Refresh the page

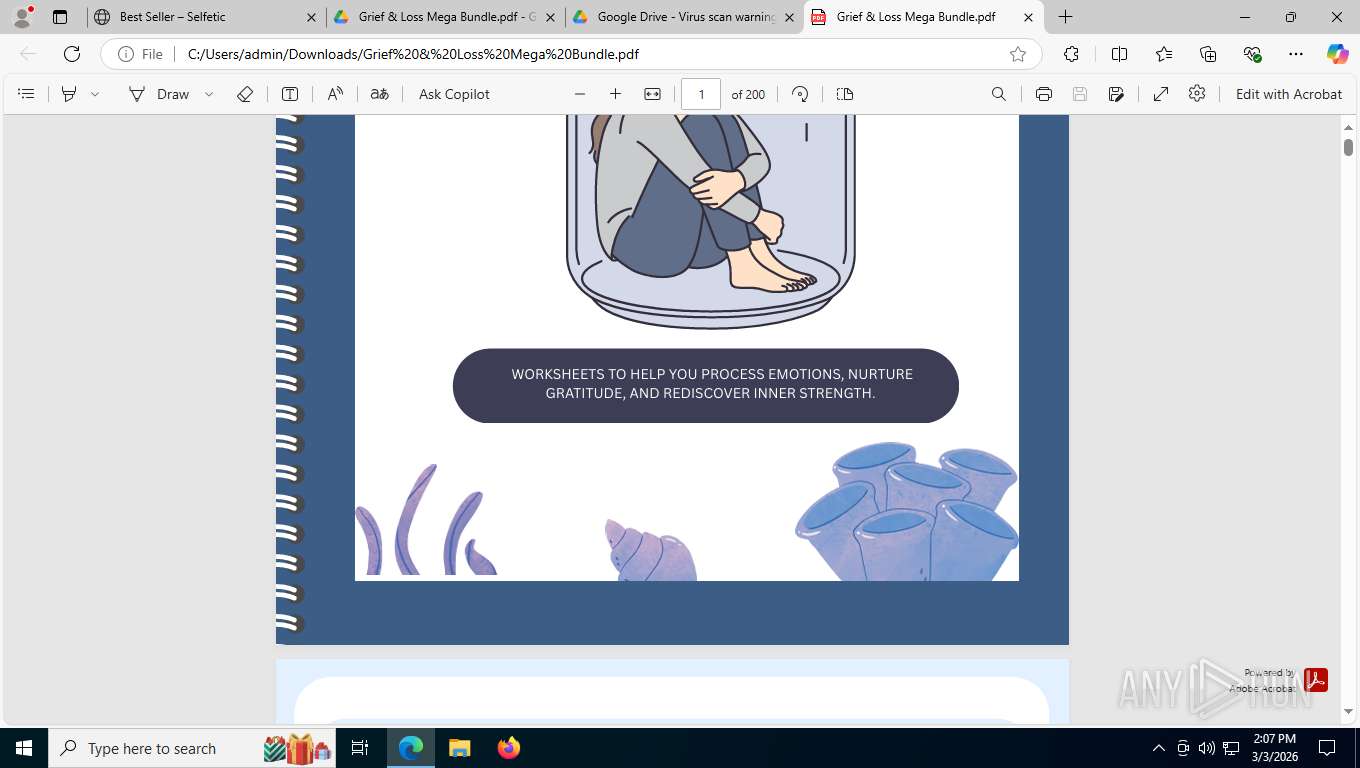(72, 54)
